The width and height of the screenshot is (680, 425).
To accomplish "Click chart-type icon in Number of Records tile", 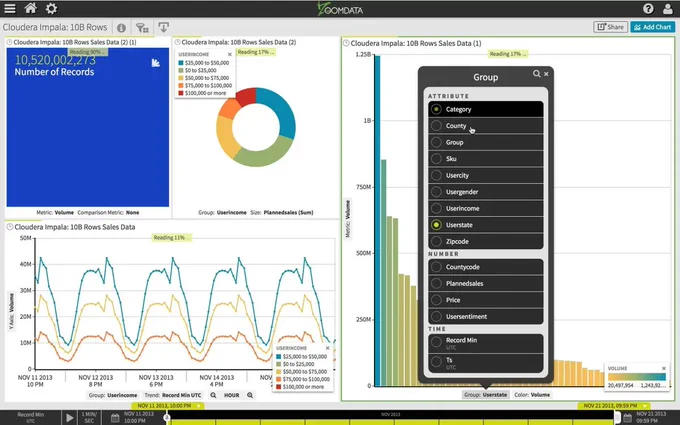I will coord(156,63).
